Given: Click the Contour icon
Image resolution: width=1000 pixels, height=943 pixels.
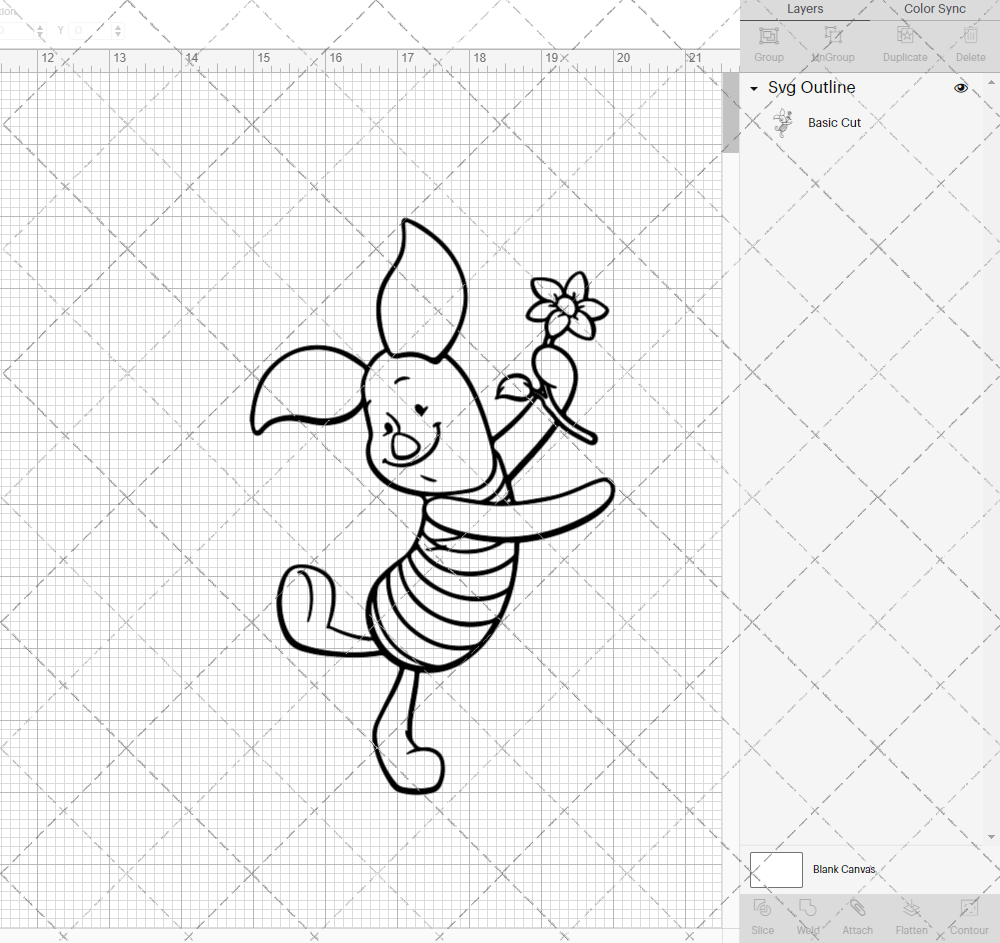Looking at the screenshot, I should point(969,908).
